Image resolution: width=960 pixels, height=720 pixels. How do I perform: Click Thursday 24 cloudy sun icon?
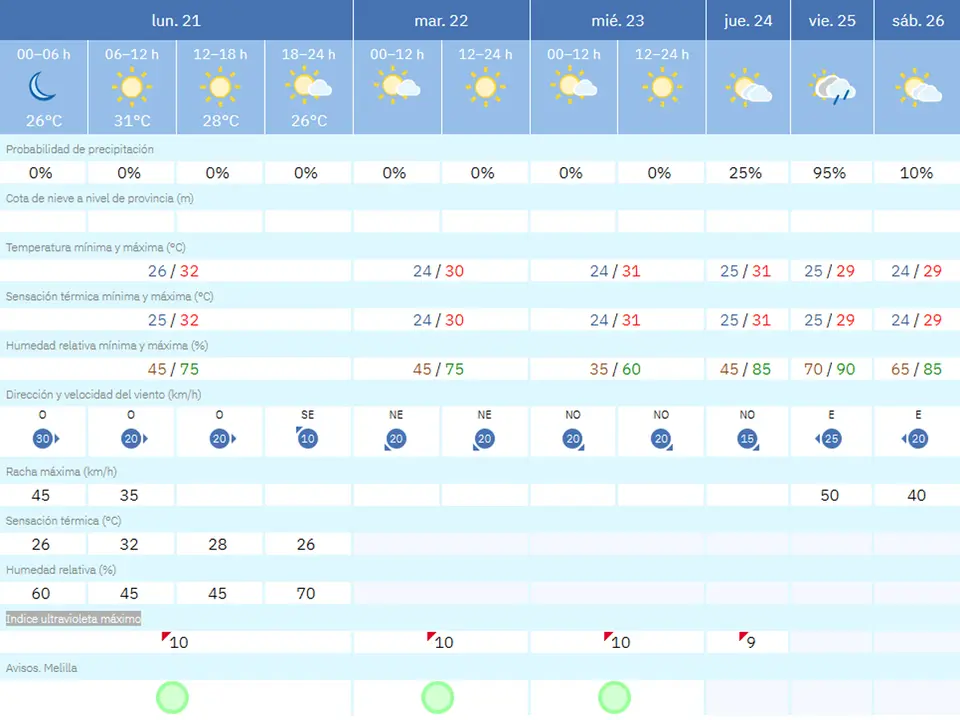(x=748, y=88)
